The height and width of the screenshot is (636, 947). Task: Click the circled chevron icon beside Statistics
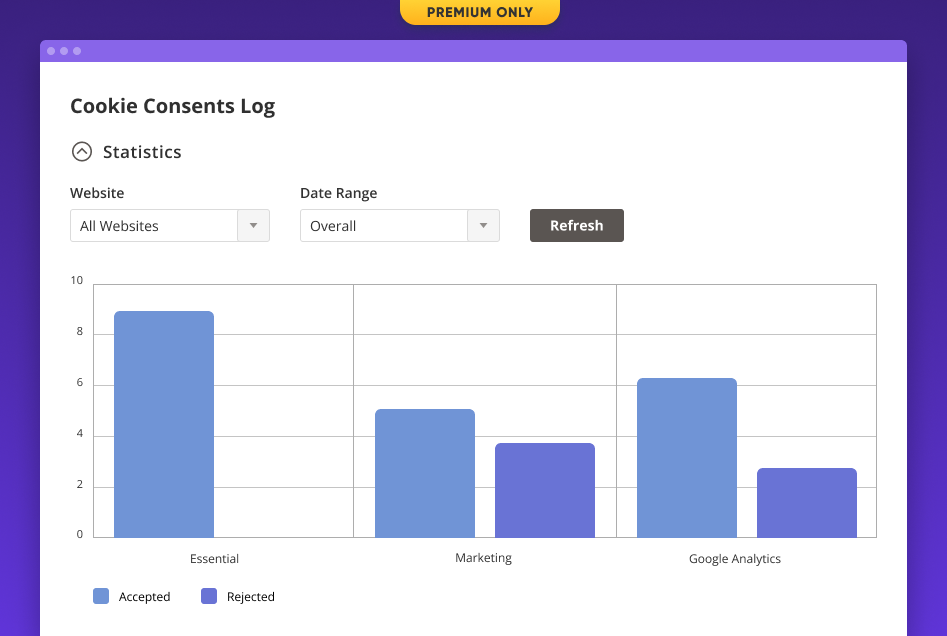[x=82, y=151]
